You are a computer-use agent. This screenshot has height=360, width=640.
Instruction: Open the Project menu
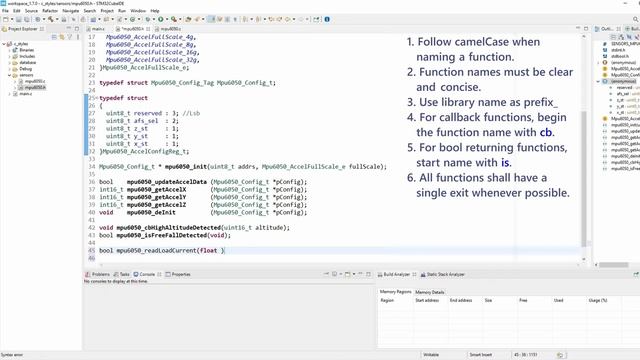point(107,11)
